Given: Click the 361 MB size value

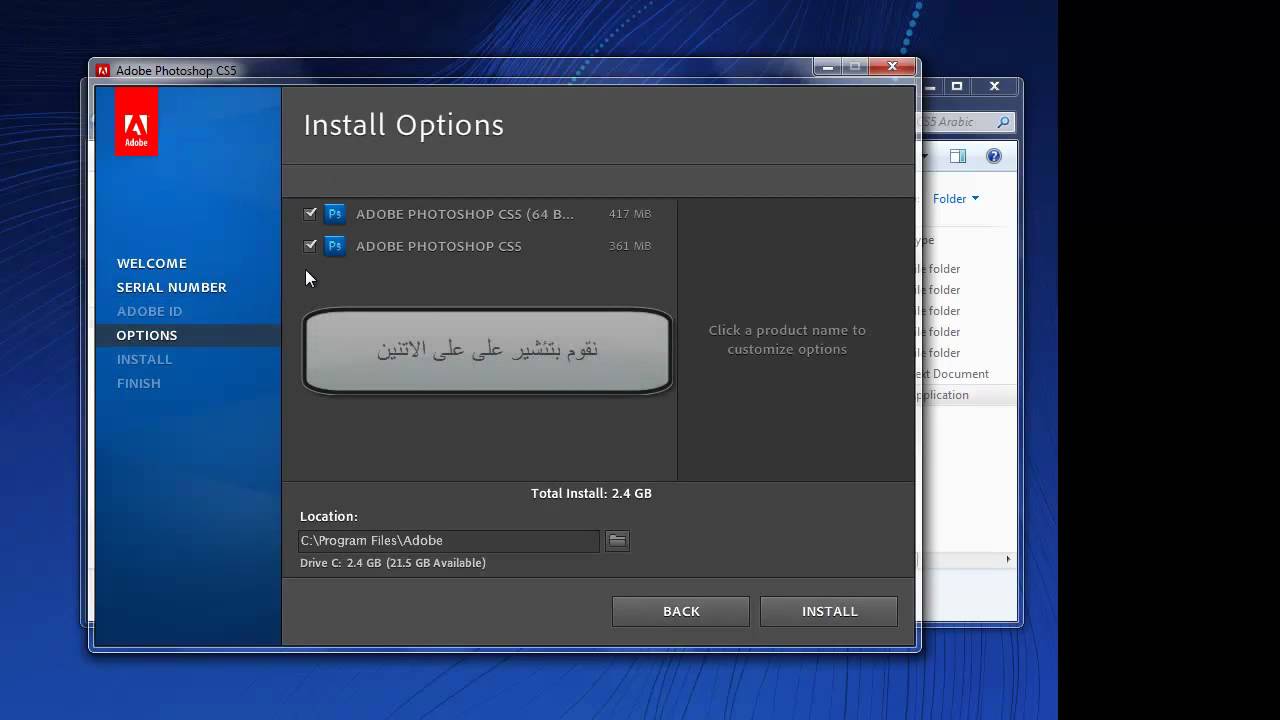Looking at the screenshot, I should click(630, 246).
